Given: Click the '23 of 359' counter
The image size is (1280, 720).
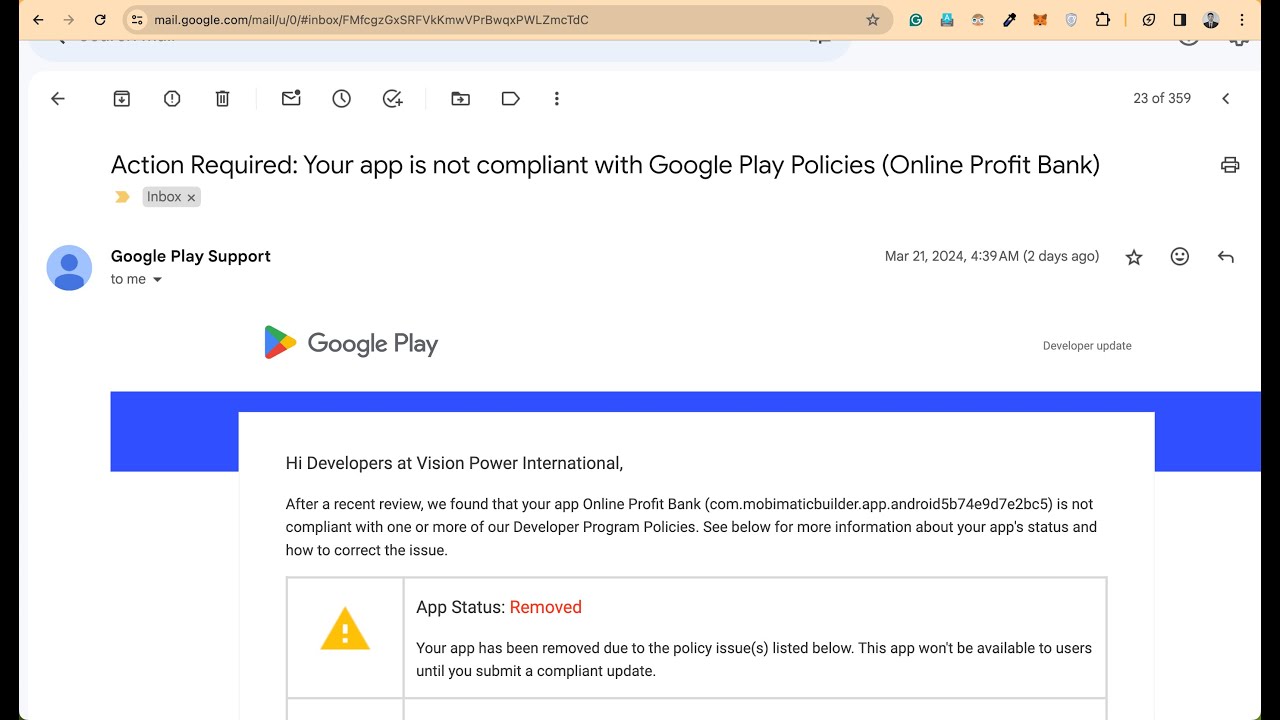Looking at the screenshot, I should click(x=1162, y=98).
